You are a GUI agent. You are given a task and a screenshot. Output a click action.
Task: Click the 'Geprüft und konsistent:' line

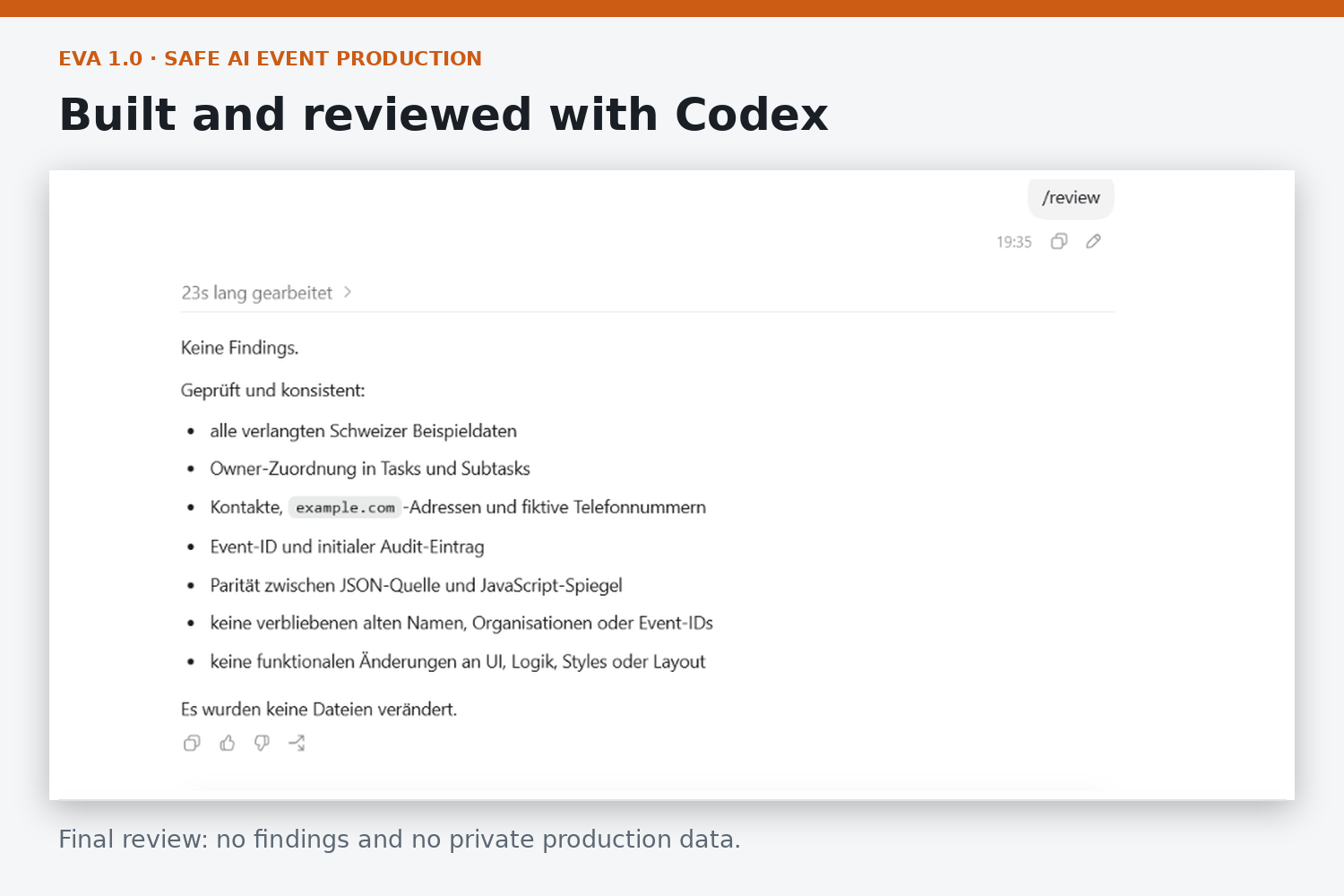click(273, 391)
